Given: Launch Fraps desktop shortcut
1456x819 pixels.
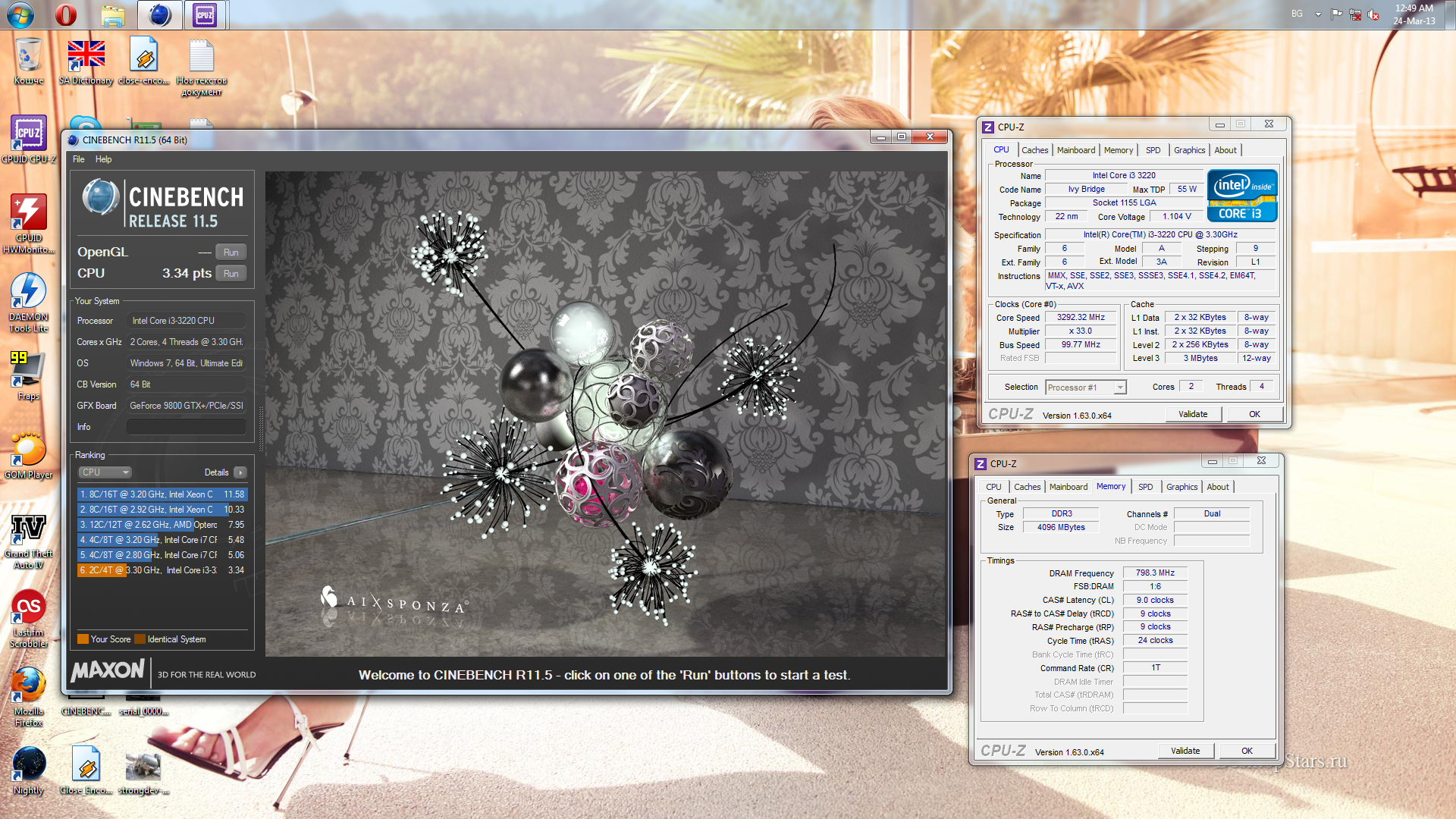Looking at the screenshot, I should point(29,375).
